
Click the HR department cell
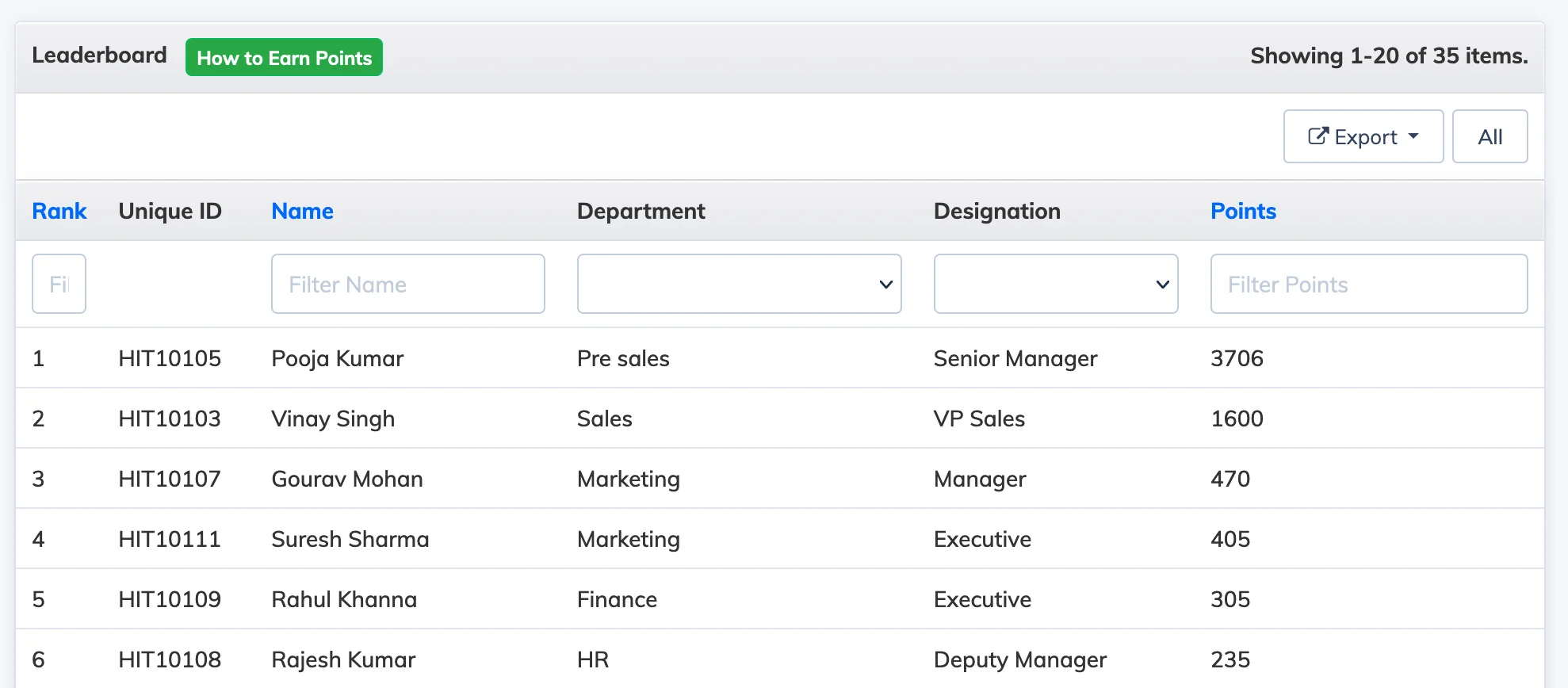(593, 659)
